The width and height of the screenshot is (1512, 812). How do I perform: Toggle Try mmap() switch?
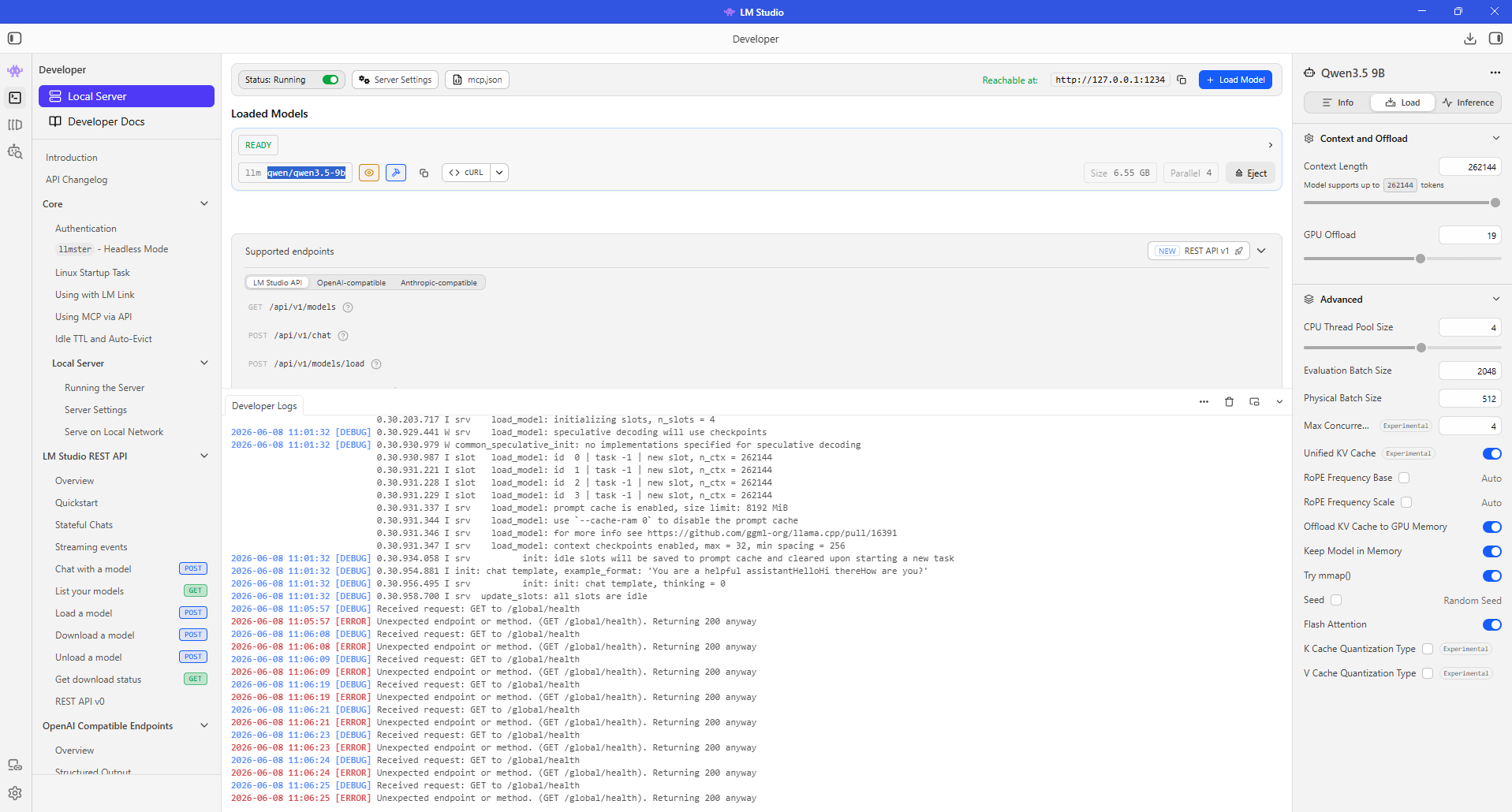pyautogui.click(x=1491, y=575)
